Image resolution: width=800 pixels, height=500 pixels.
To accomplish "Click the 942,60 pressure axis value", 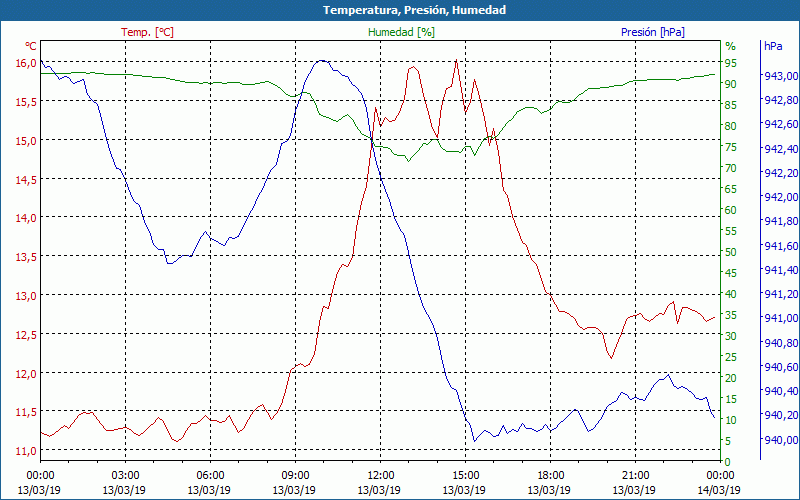I will (x=781, y=124).
